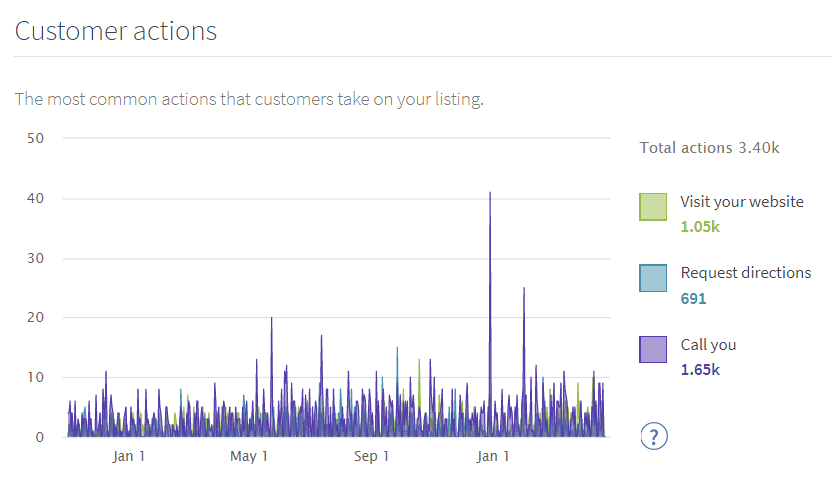
Task: Click the Visit your website legend label
Action: click(741, 201)
